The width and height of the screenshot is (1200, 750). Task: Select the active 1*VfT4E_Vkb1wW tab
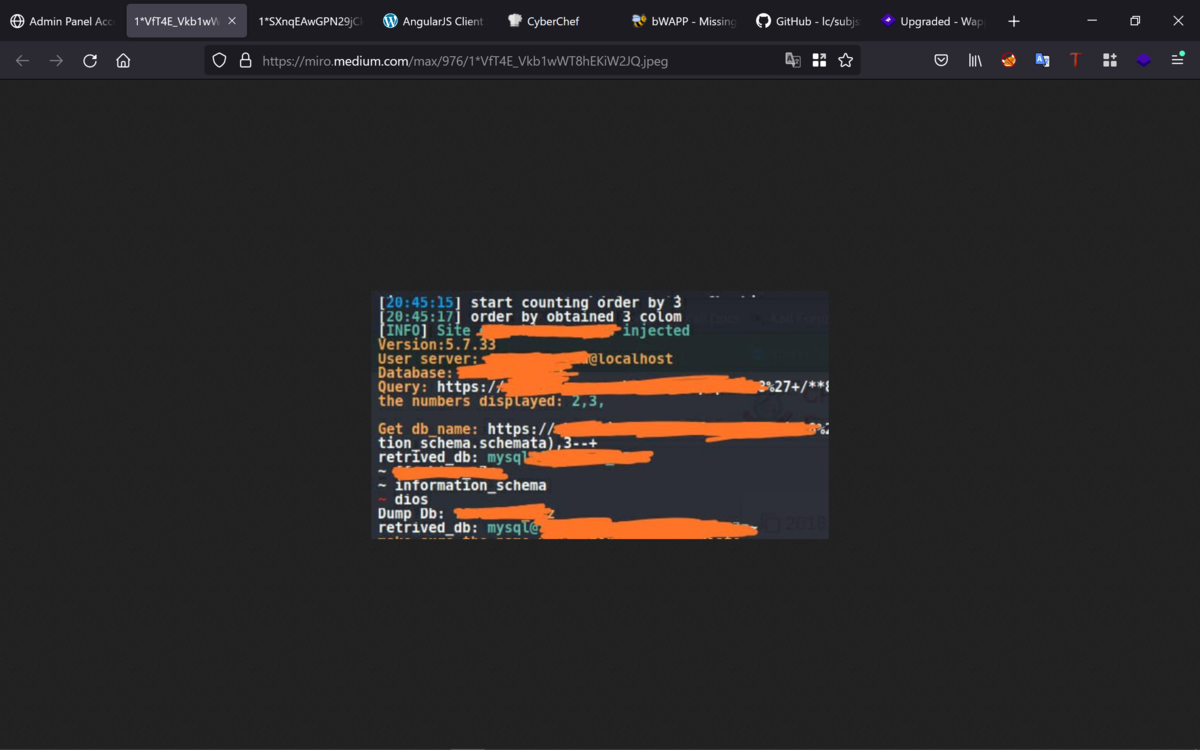pyautogui.click(x=186, y=21)
